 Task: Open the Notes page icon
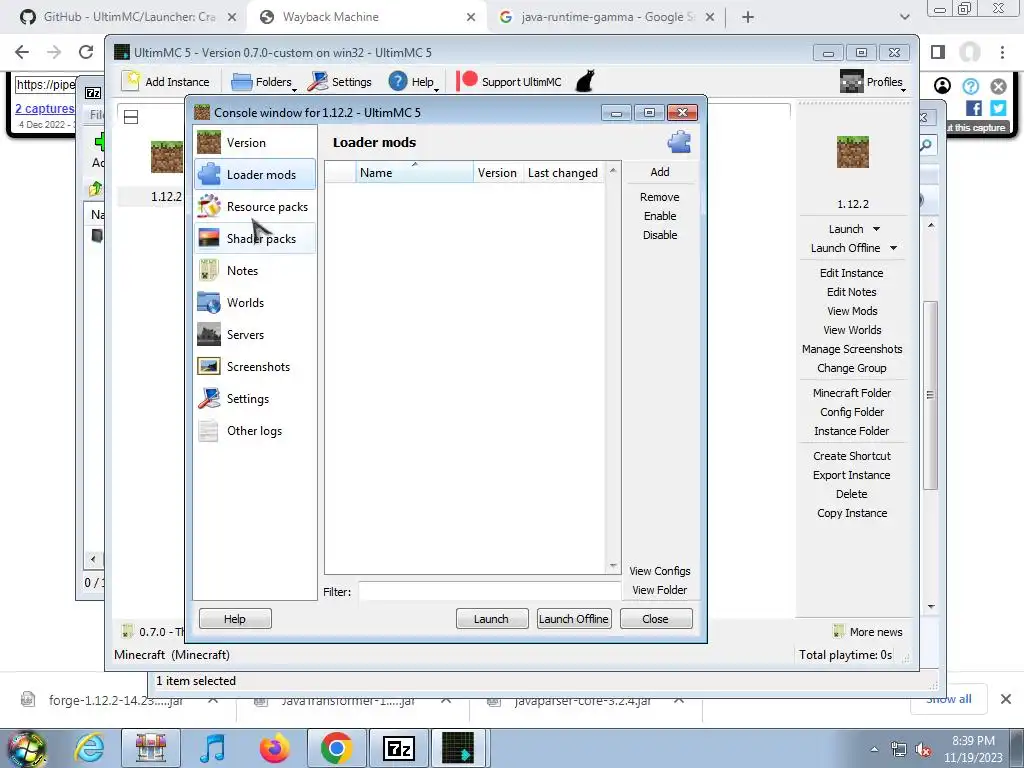(209, 270)
